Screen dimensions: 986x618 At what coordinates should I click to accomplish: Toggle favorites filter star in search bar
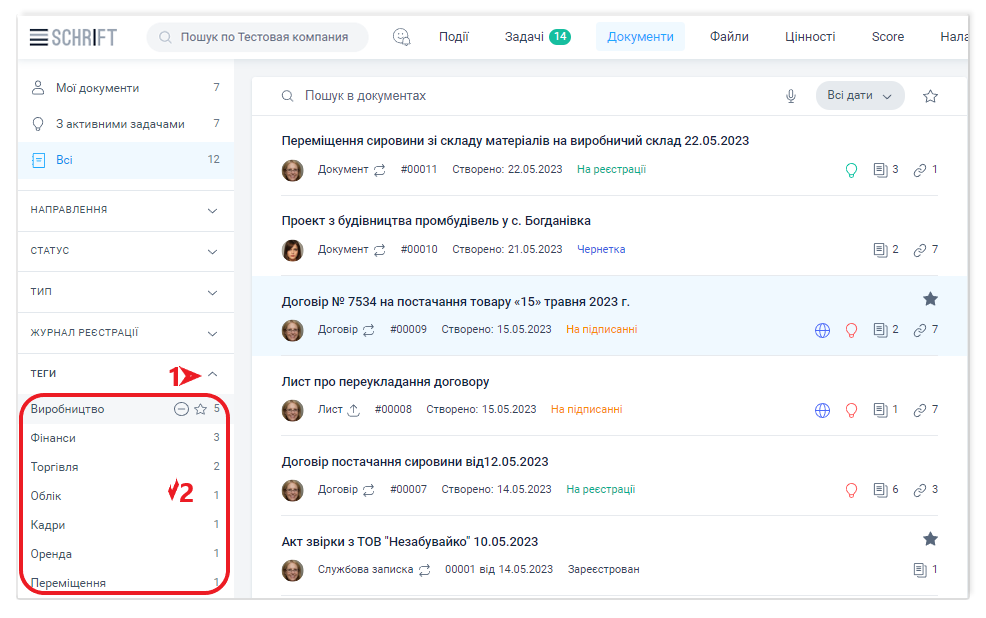pos(930,96)
